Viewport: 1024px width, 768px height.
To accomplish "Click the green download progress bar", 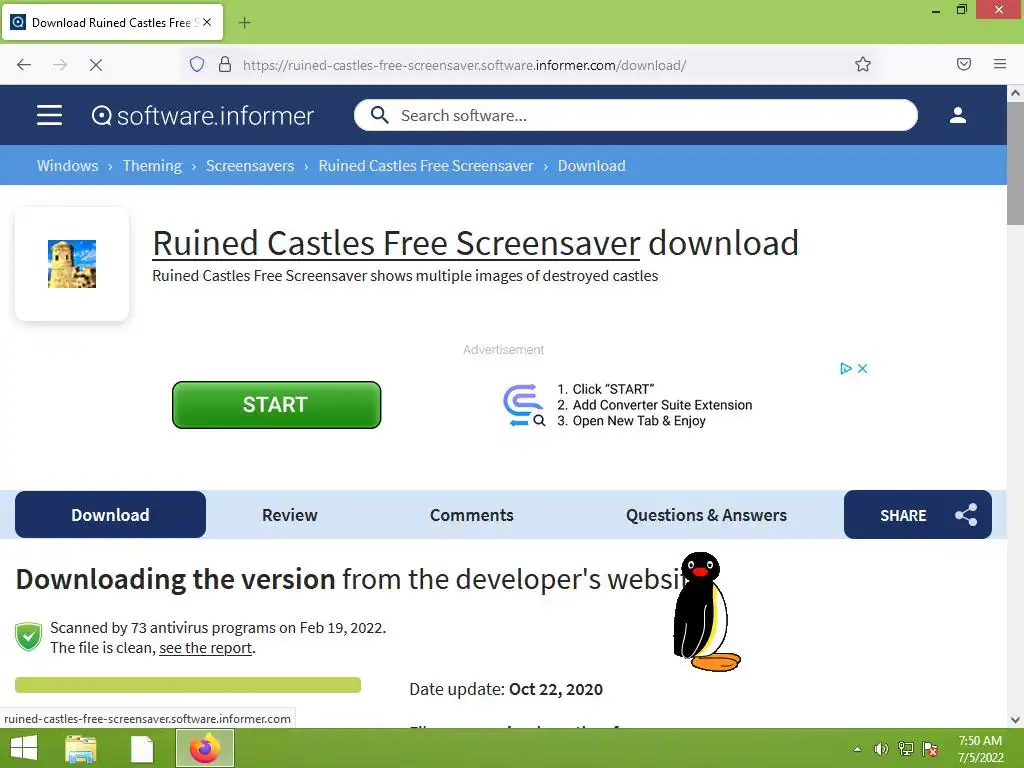I will point(188,685).
